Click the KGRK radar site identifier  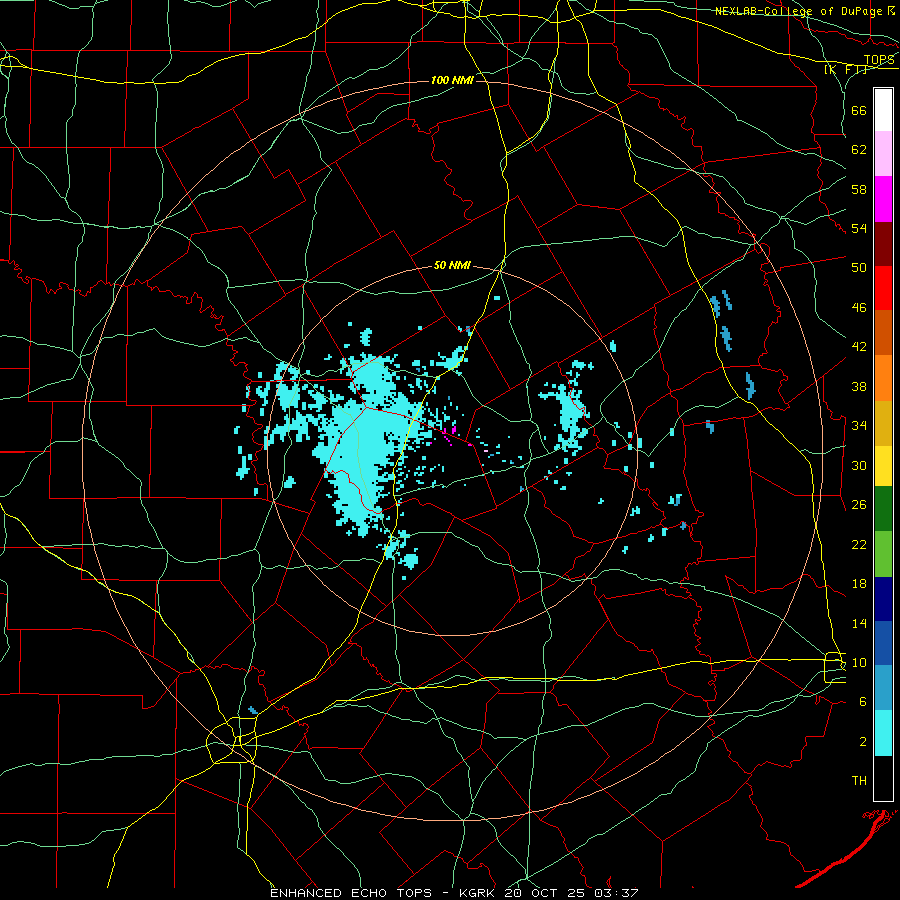click(478, 893)
